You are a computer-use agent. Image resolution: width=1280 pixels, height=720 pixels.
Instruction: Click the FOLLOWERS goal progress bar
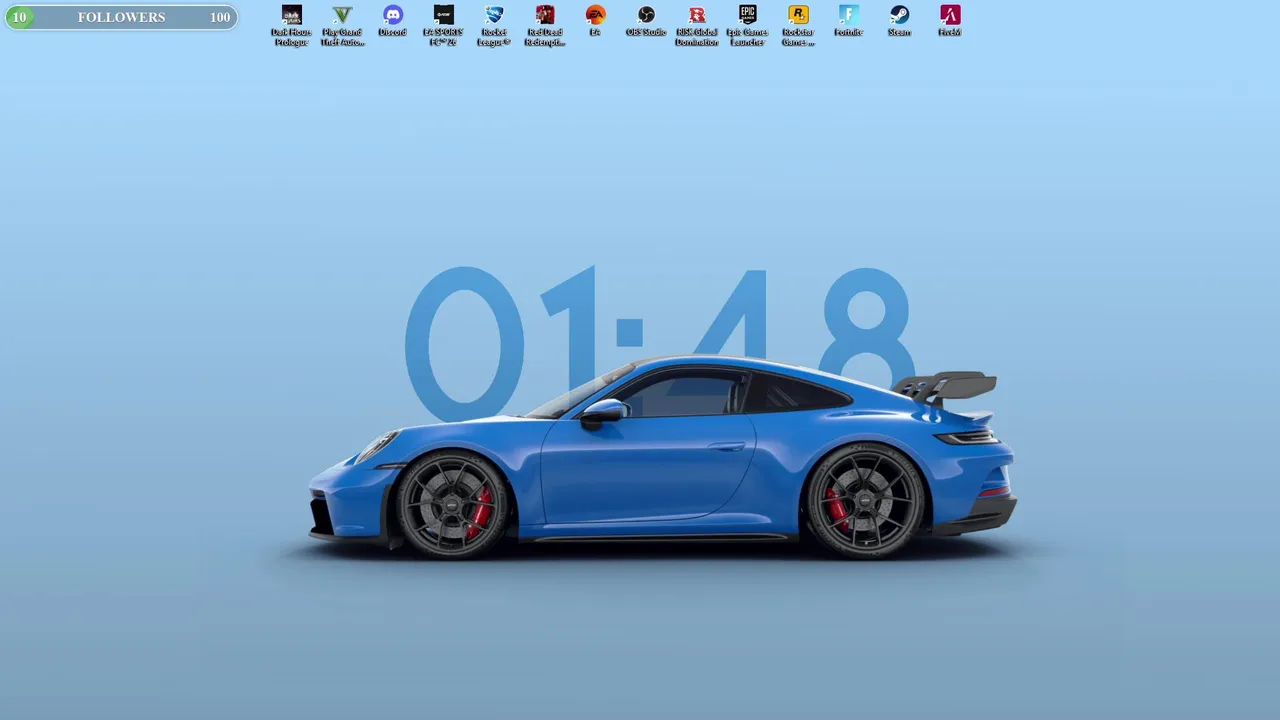tap(121, 17)
